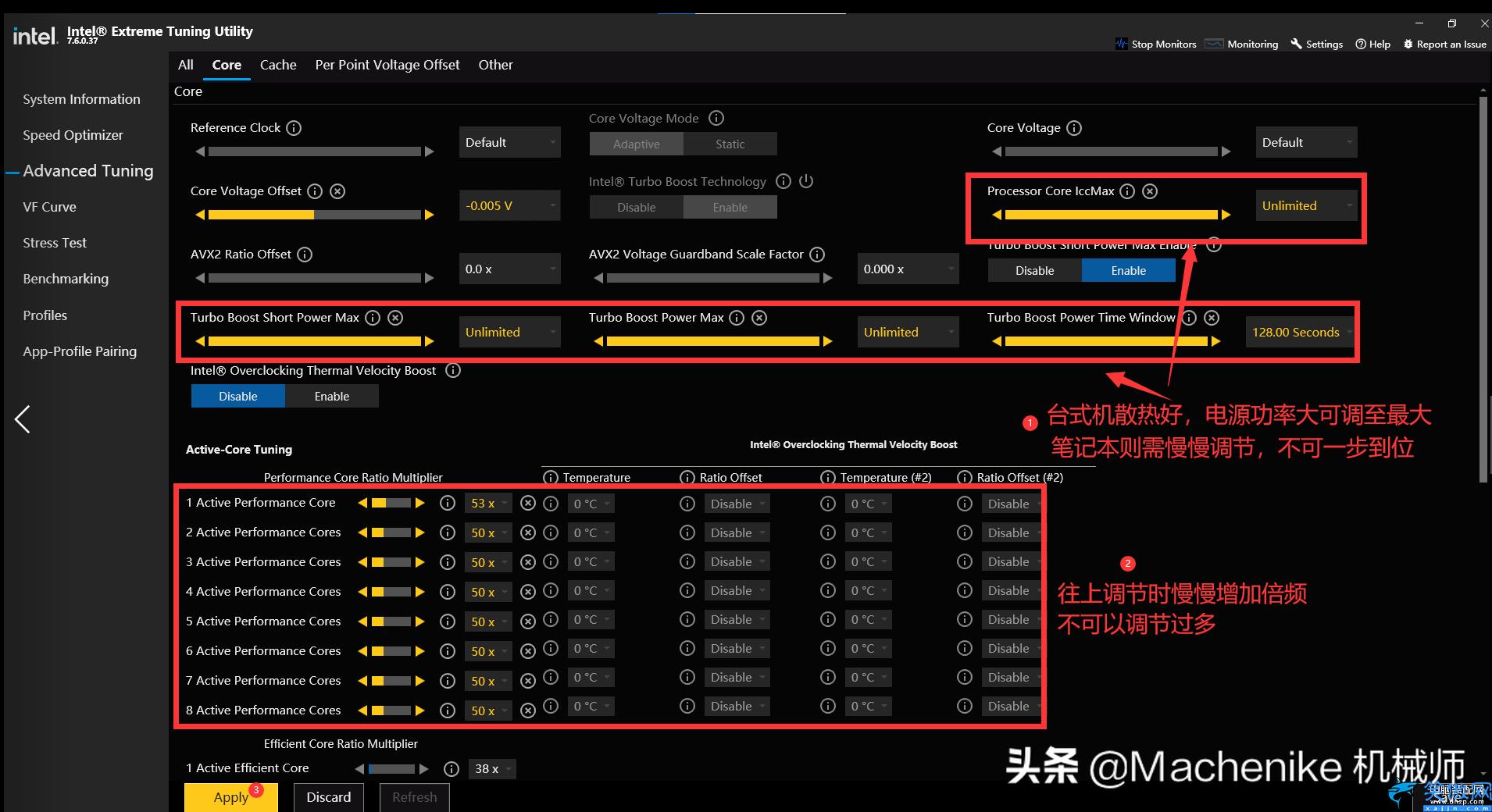Open Core Voltage Offset -0.005 V dropdown
The height and width of the screenshot is (812, 1492).
point(510,205)
